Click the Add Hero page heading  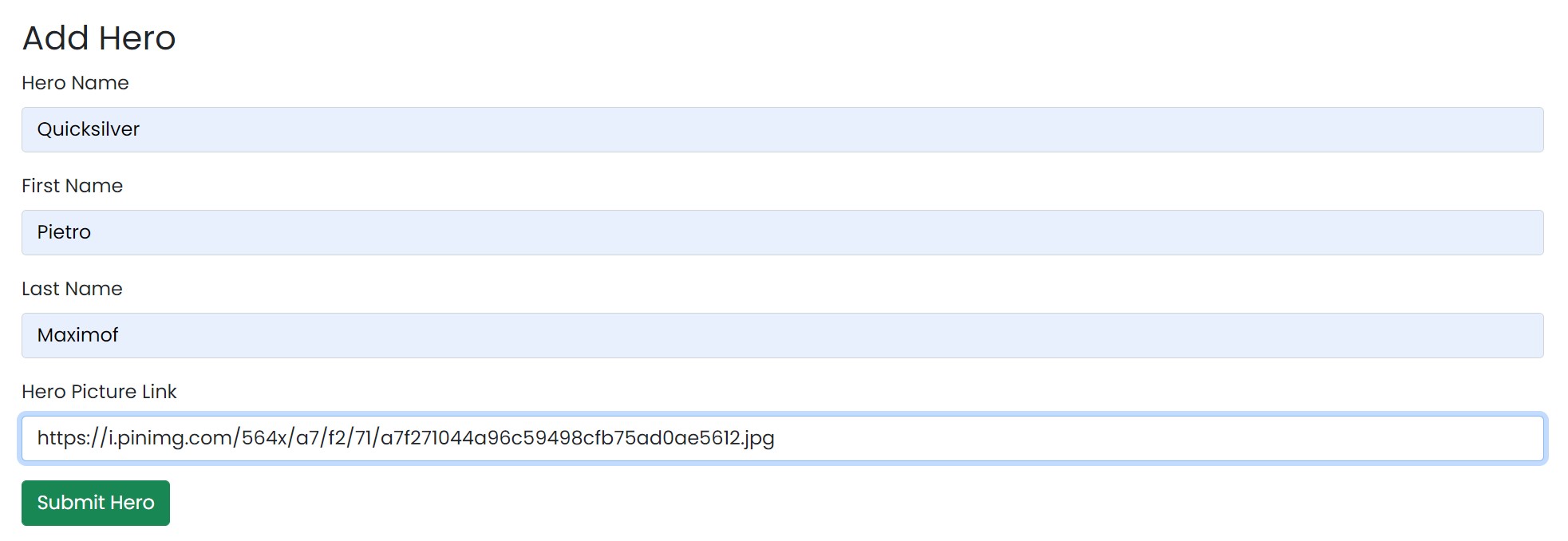pos(99,38)
